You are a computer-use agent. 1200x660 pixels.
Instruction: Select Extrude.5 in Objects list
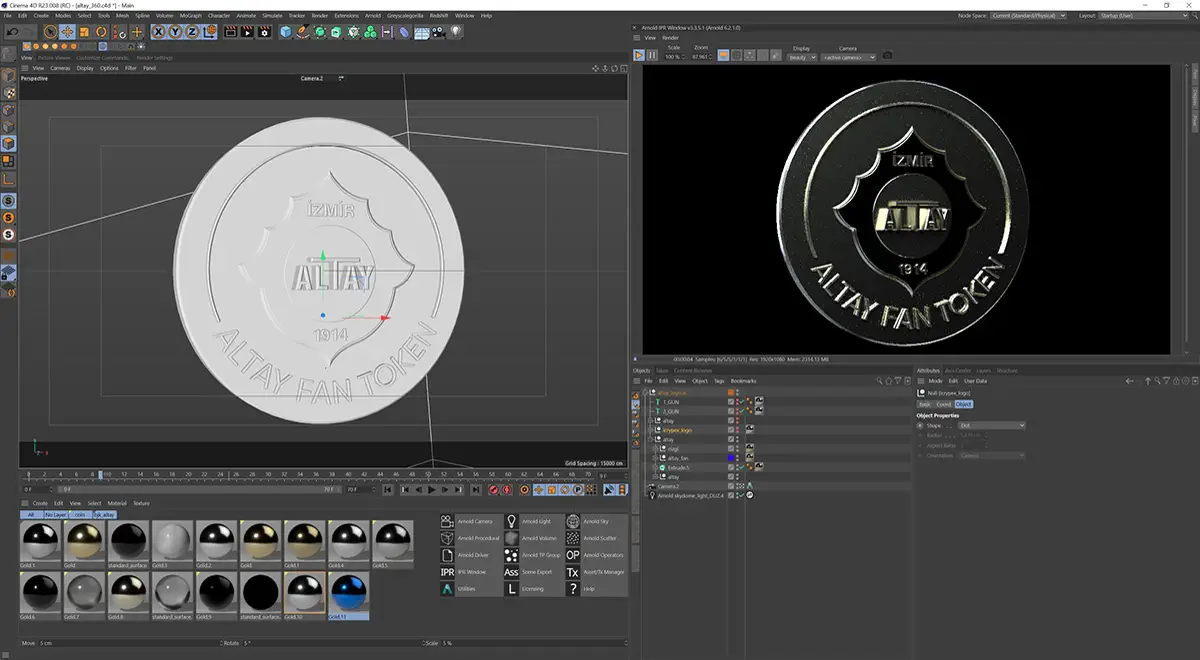coord(678,468)
